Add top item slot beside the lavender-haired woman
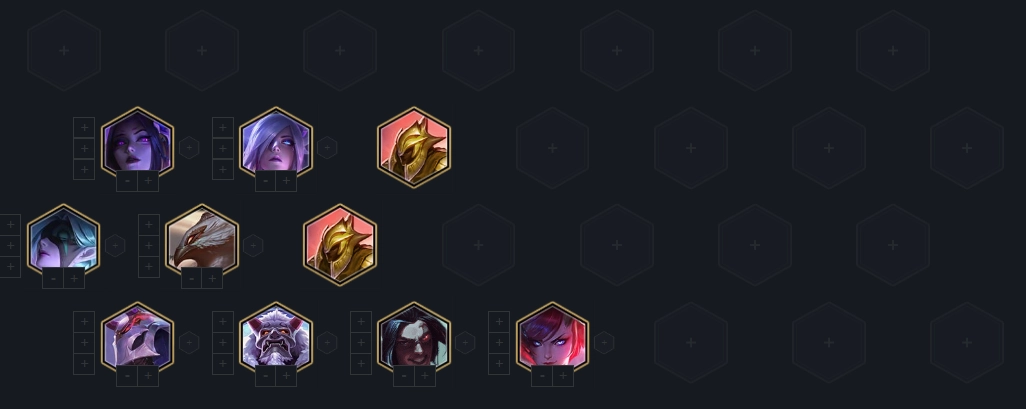Screen dimensions: 1026x409 [x=222, y=128]
